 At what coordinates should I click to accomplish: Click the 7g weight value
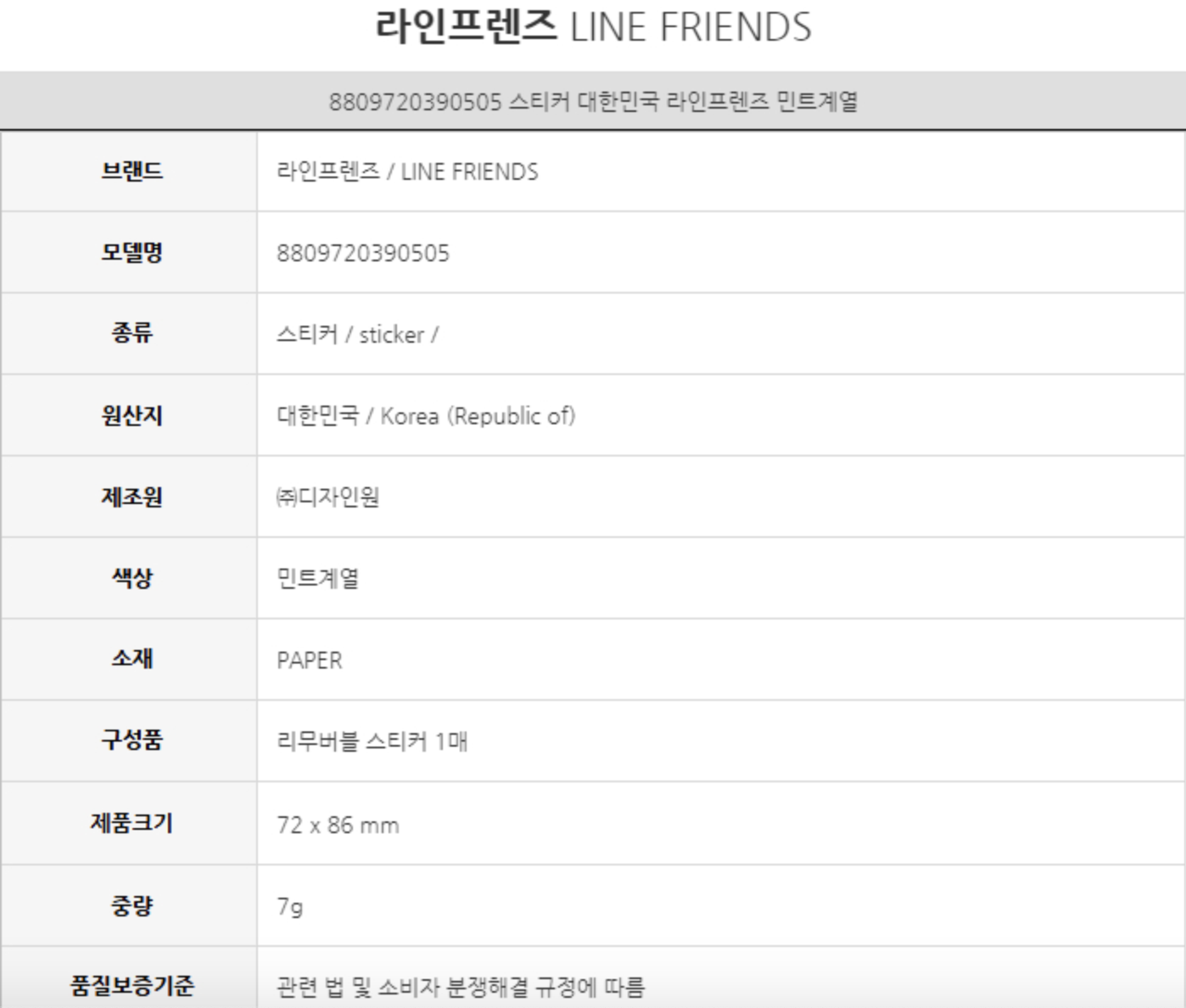289,907
